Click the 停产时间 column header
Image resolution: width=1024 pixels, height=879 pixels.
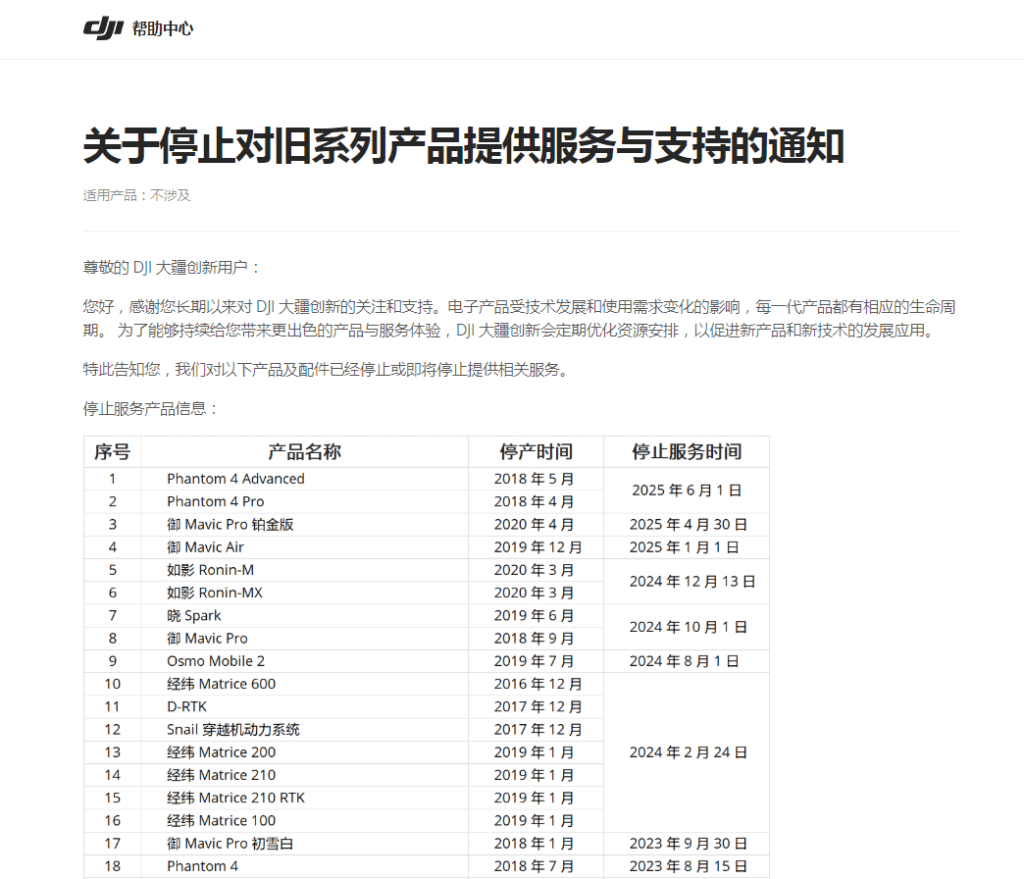536,452
